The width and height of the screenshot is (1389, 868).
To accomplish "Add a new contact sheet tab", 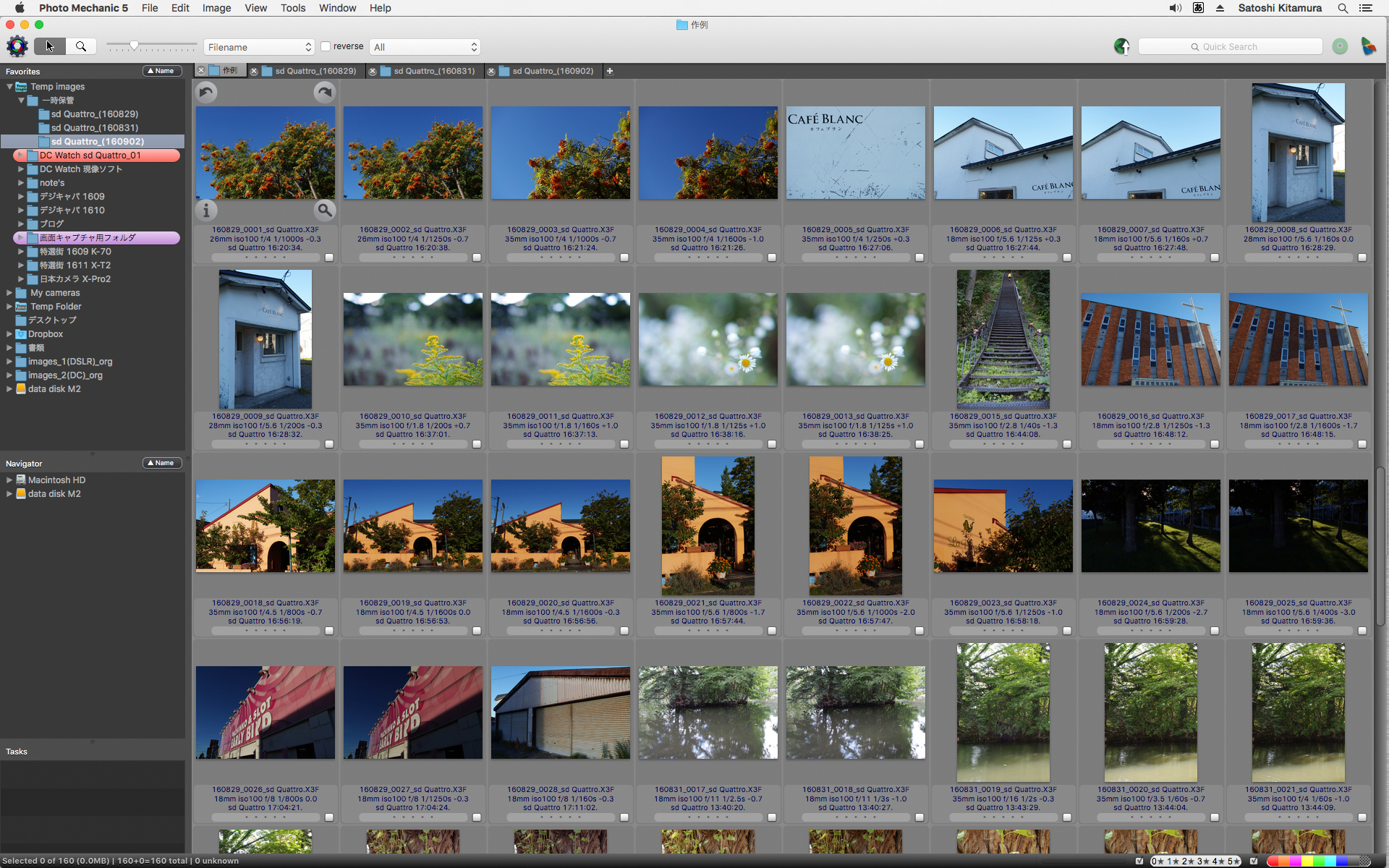I will (610, 71).
